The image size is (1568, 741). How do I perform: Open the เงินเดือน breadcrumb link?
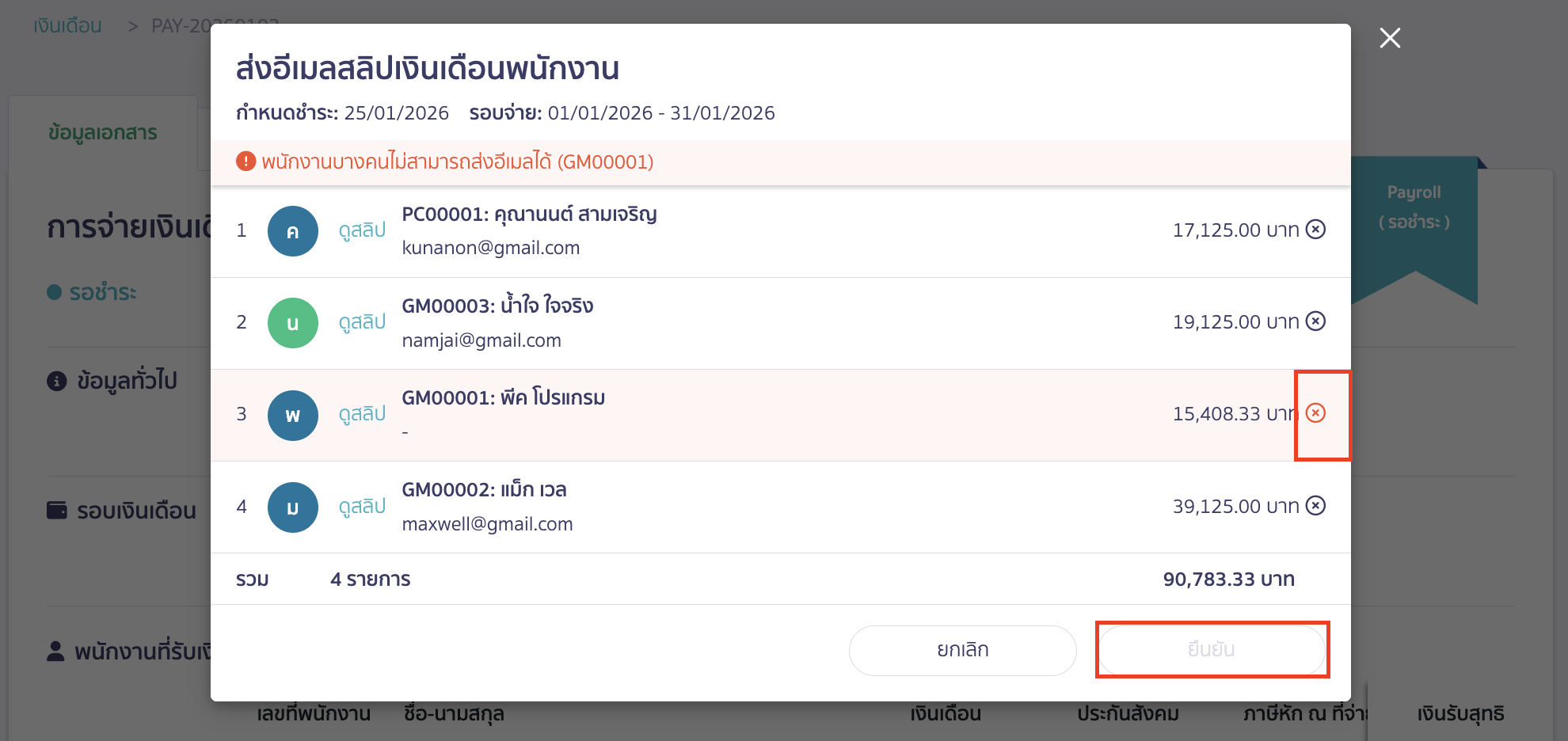point(67,25)
